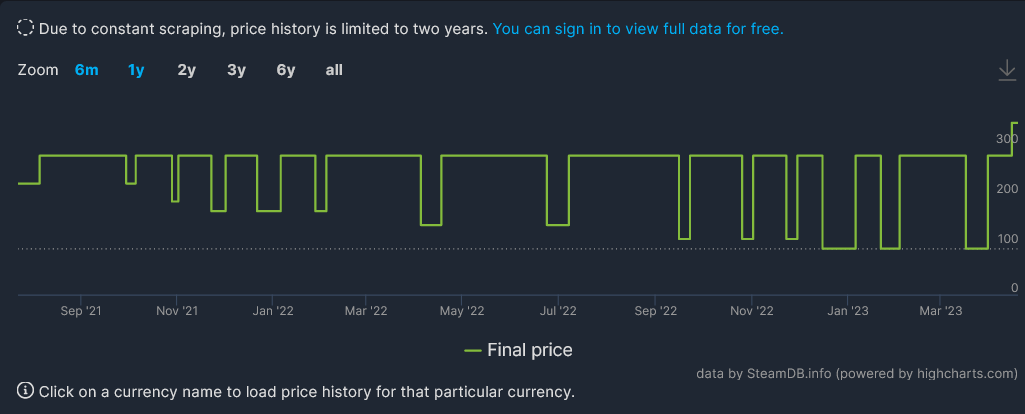Click the chart download icon
This screenshot has width=1025, height=414.
[x=1006, y=70]
